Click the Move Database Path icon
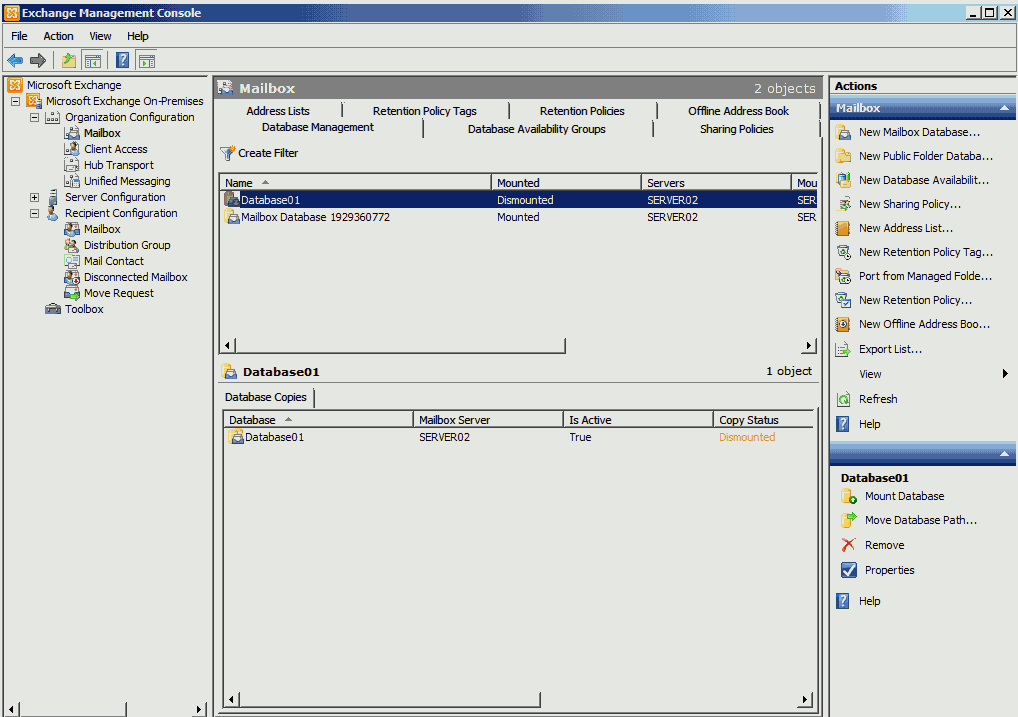 tap(849, 520)
